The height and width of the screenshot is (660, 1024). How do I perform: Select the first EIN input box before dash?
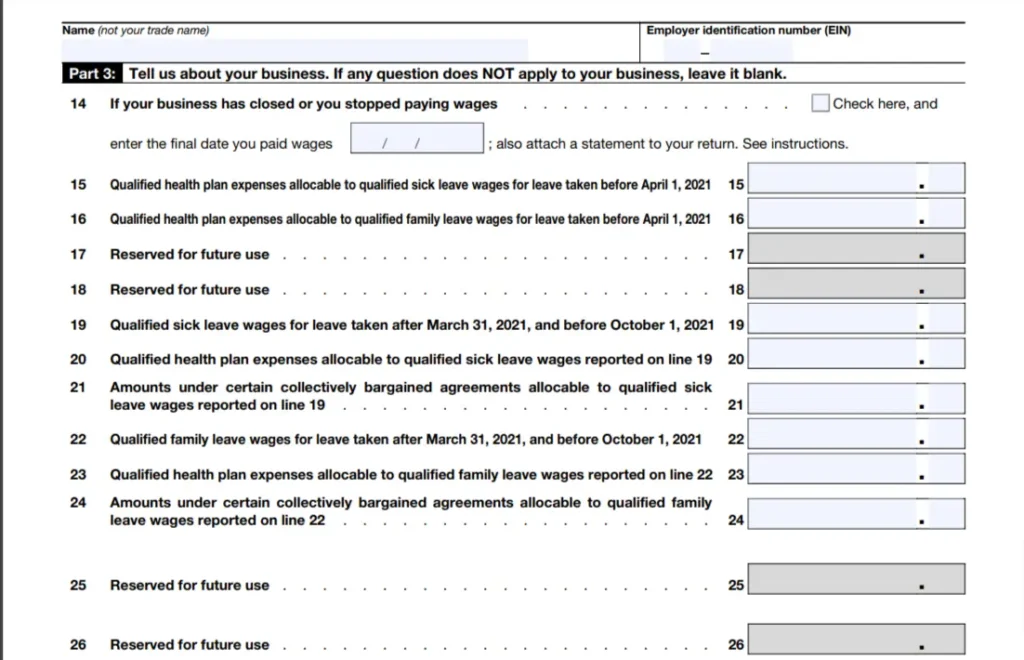680,50
